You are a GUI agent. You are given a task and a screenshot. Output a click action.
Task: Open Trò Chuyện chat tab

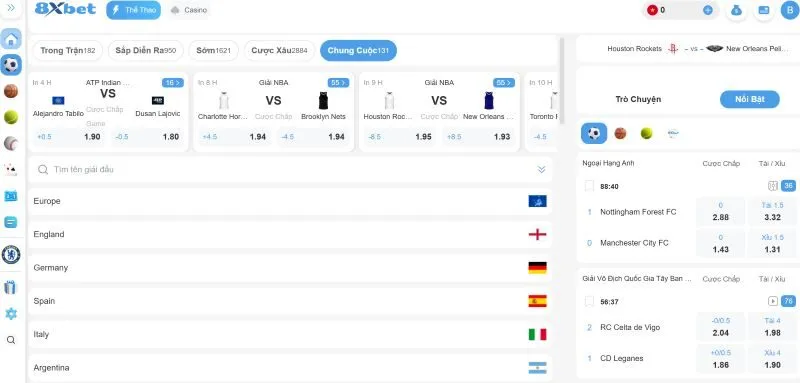pos(638,99)
